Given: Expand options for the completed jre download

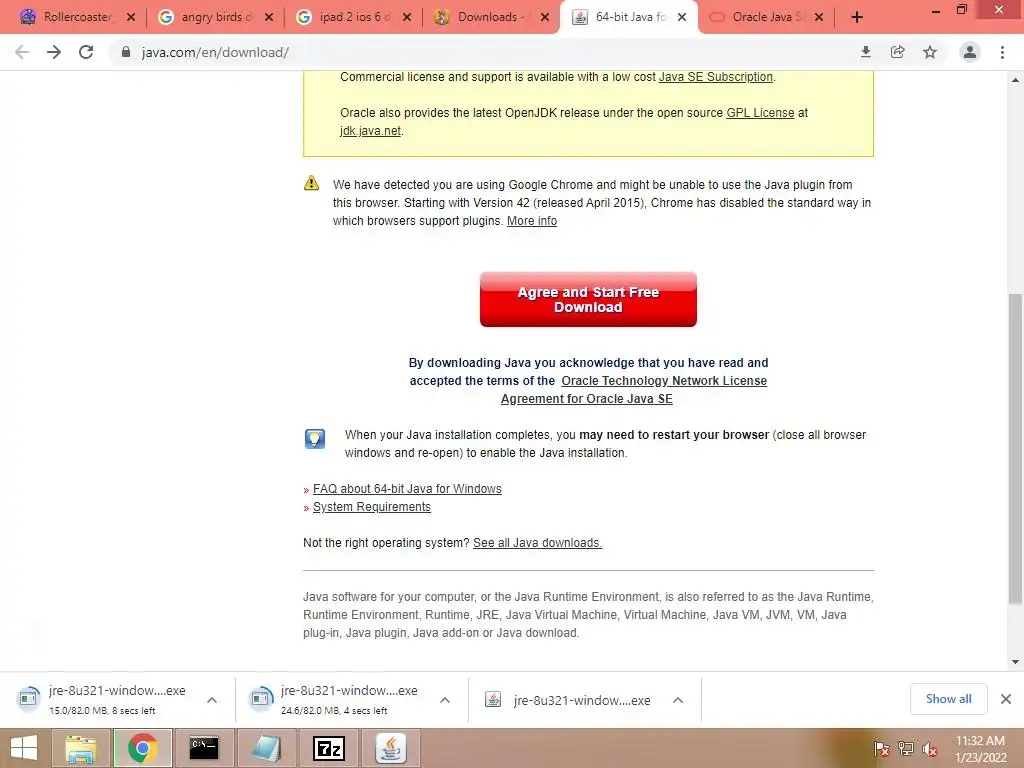Looking at the screenshot, I should (x=678, y=700).
